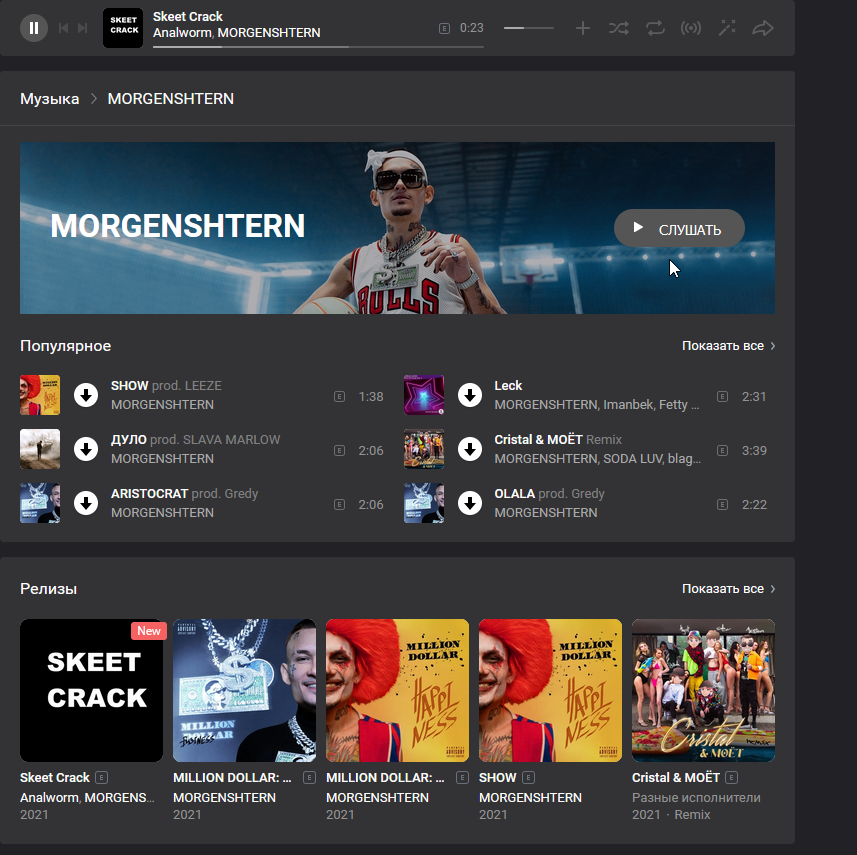Share current track with arrow icon
The width and height of the screenshot is (857, 855).
coord(763,28)
